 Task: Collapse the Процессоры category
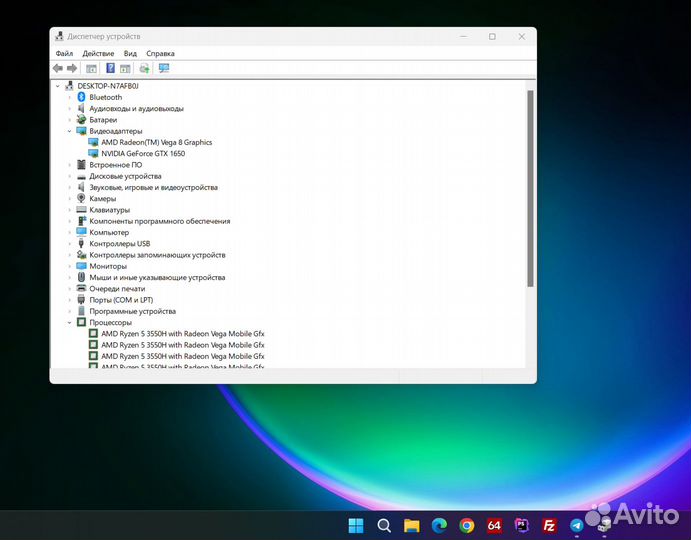[x=70, y=322]
